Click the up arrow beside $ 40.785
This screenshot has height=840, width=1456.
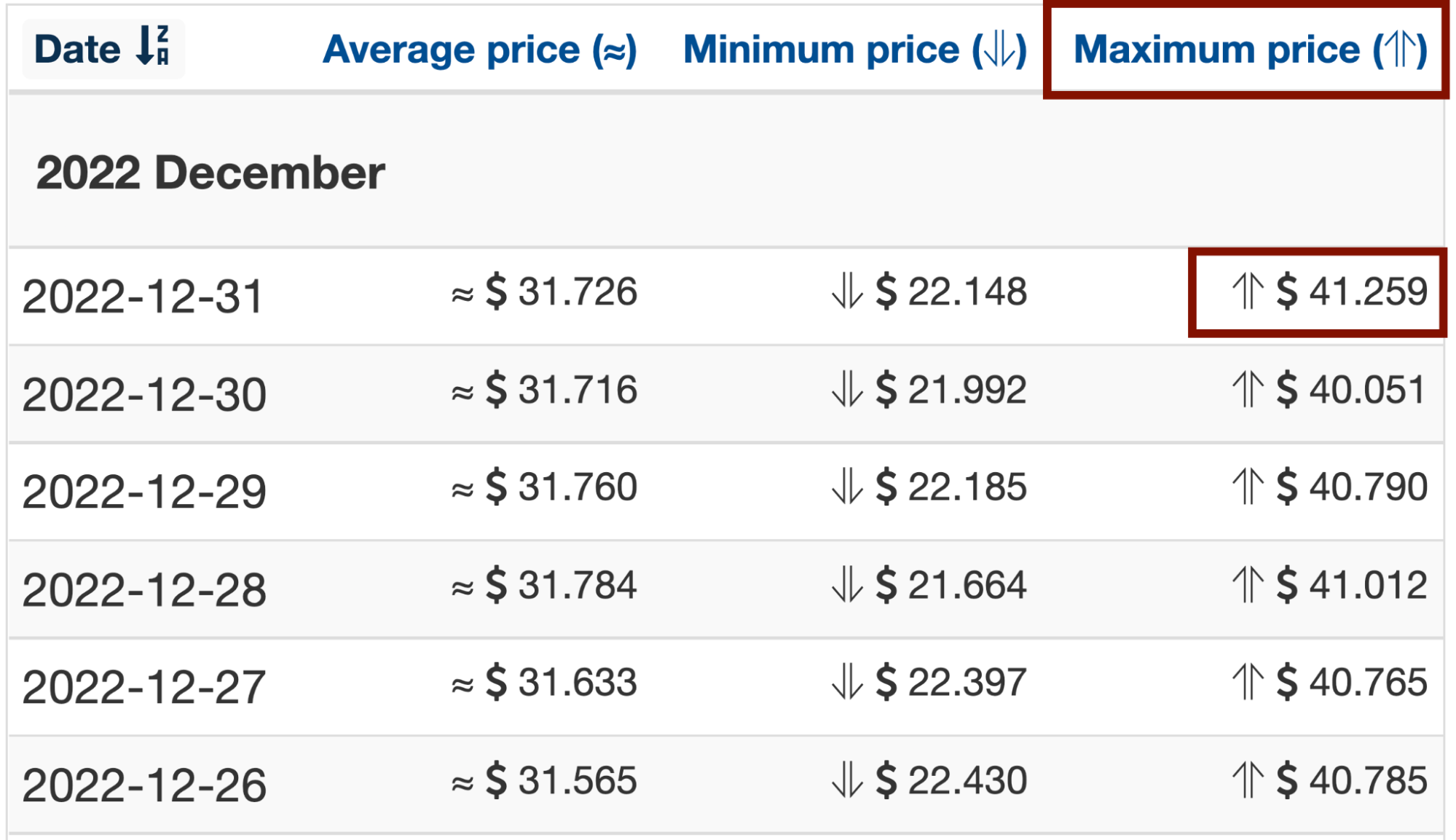1248,780
